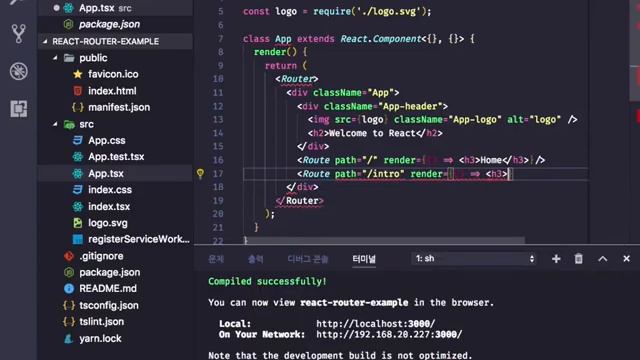Screen dimensions: 640x360
Task: Maximize the panel with the up chevron
Action: tap(602, 259)
